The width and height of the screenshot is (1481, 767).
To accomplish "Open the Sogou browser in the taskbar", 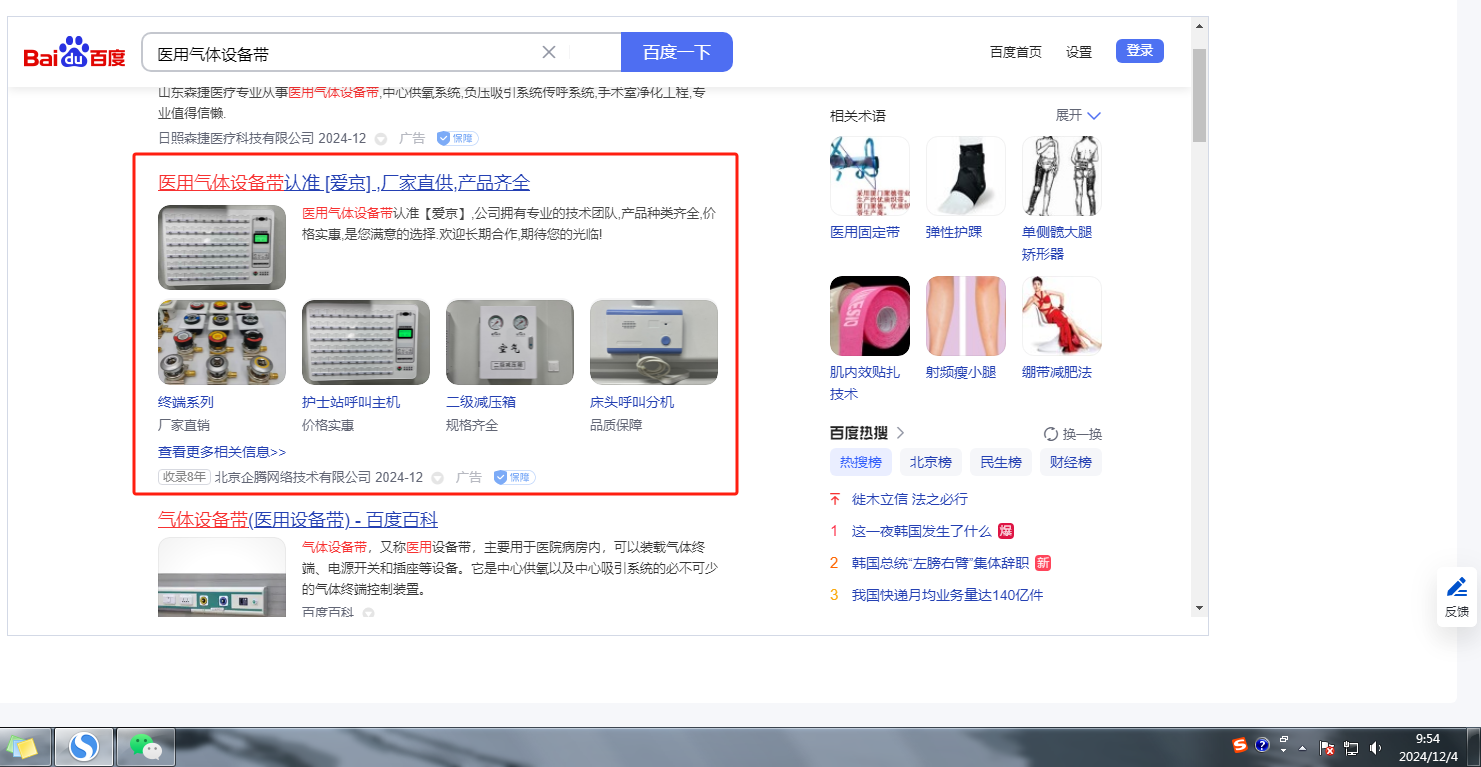I will [84, 747].
